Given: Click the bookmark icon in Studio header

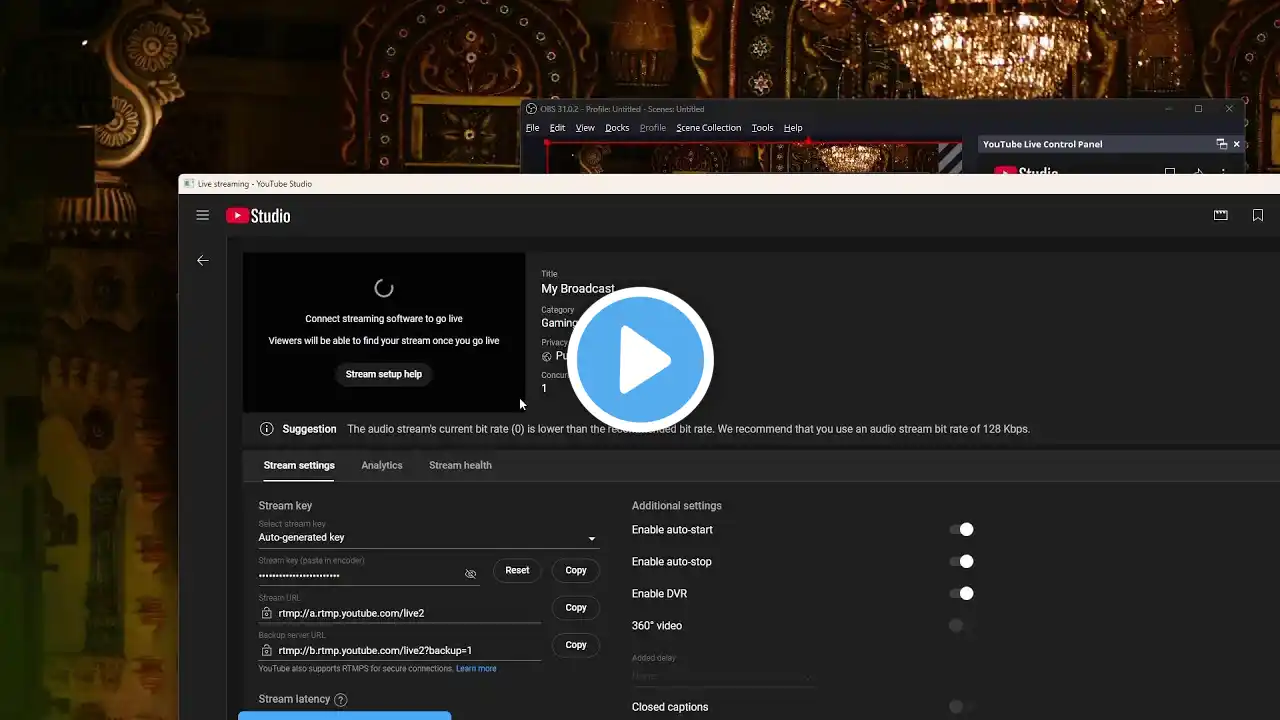Looking at the screenshot, I should (x=1258, y=215).
